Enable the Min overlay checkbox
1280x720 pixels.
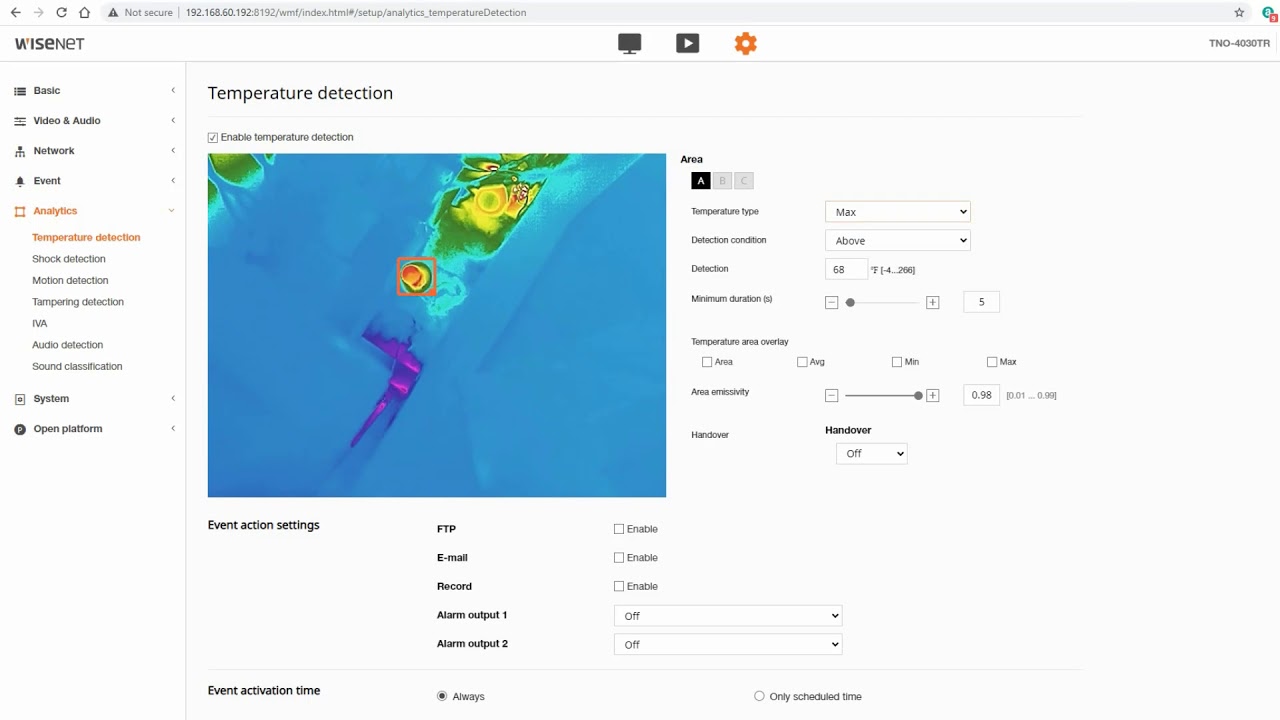[897, 362]
